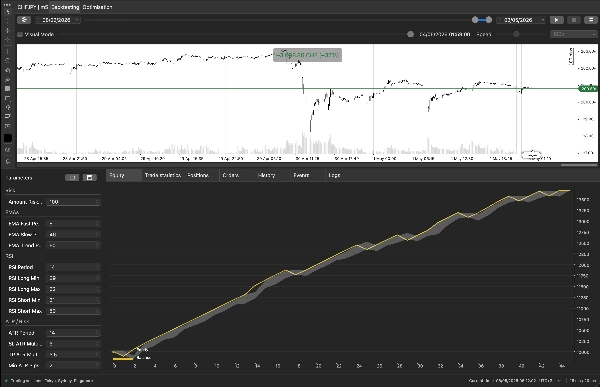Click the RSI group heading in Parameters
The width and height of the screenshot is (600, 387).
[x=10, y=256]
